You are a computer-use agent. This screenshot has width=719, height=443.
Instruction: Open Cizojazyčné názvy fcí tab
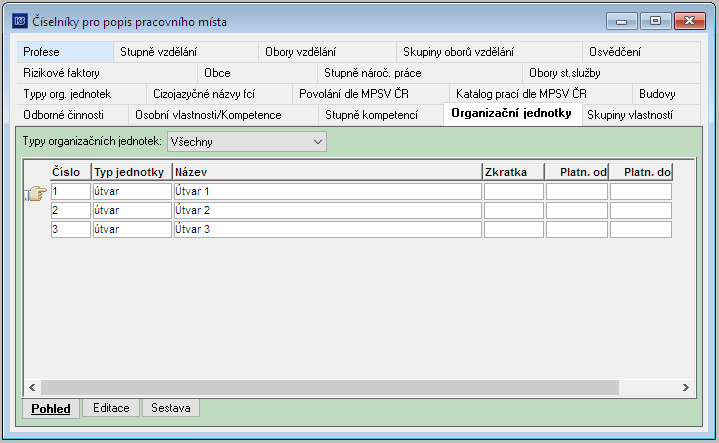219,94
